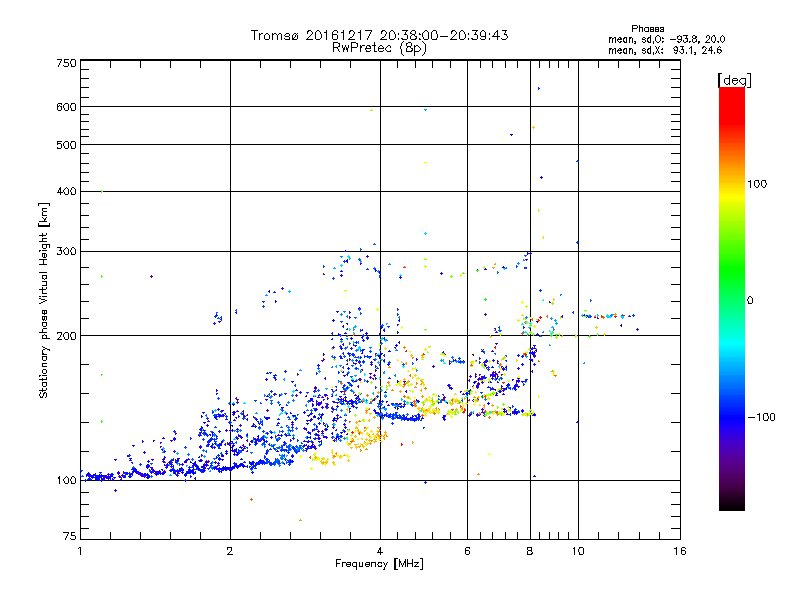Click the 'Frequency [MHz]' axis title

pos(379,564)
